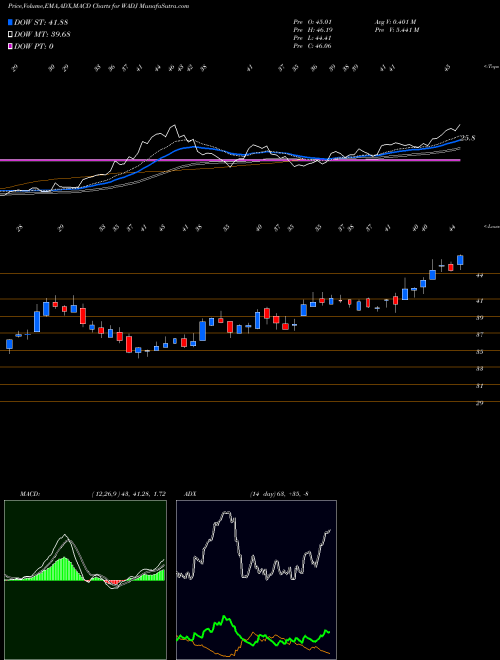Select the 'Pre H: 46.19' high value

[x=312, y=30]
